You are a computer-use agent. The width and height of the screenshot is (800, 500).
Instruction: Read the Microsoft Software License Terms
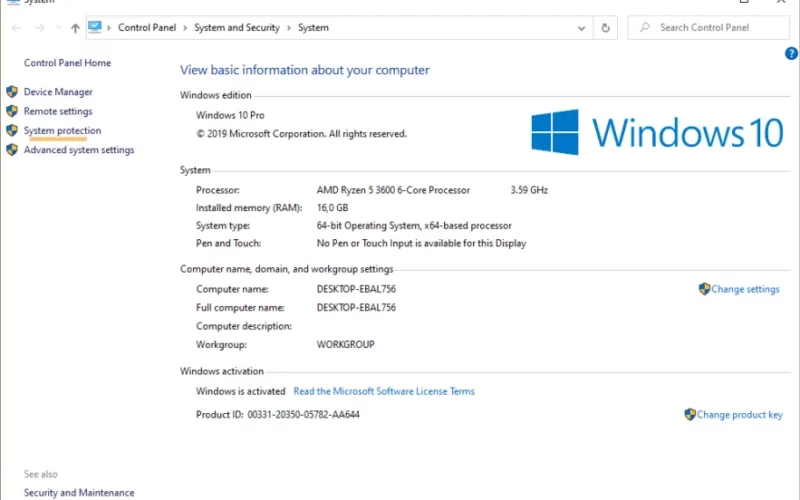[x=384, y=391]
